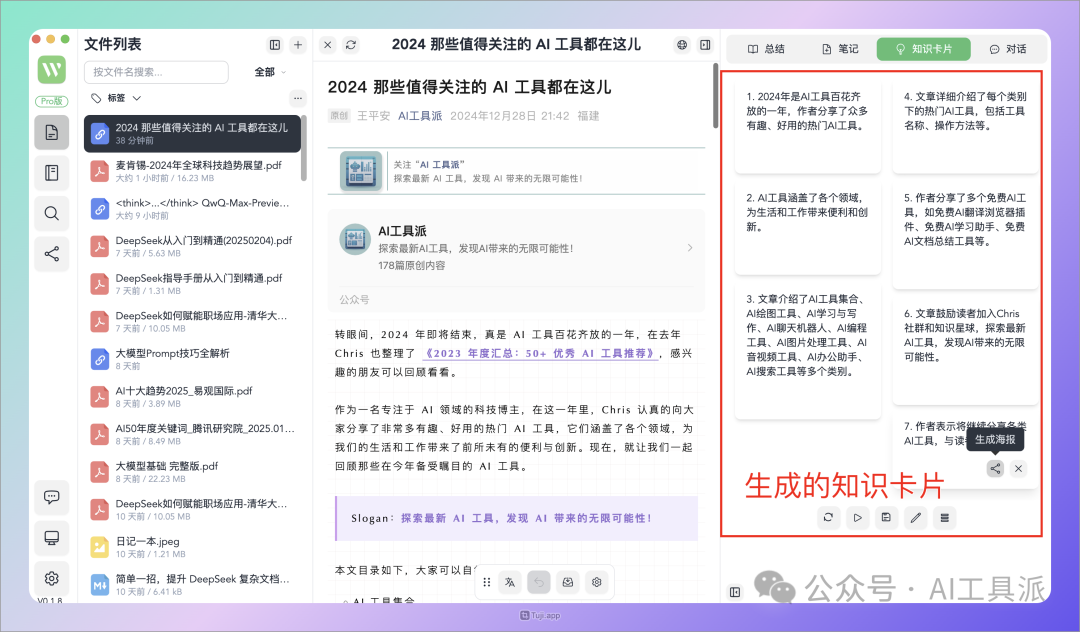Click the author link AI工具派

(x=420, y=116)
